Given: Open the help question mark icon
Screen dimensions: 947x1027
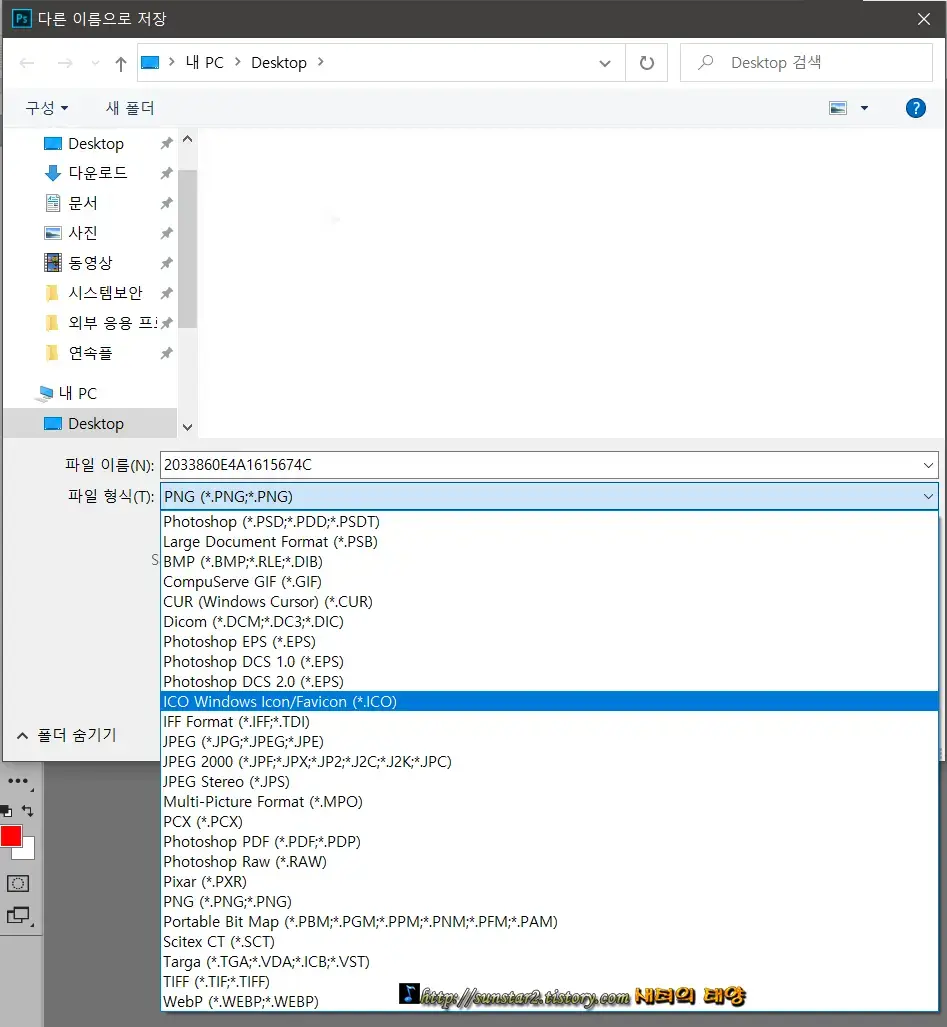Looking at the screenshot, I should 916,108.
